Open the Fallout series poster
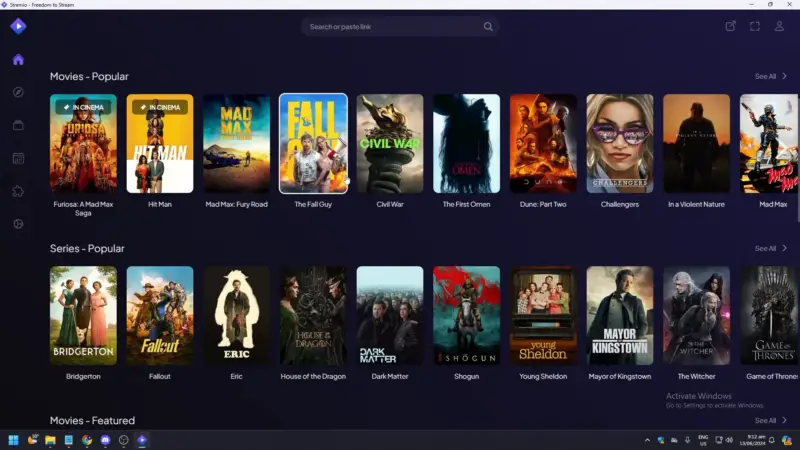The height and width of the screenshot is (450, 800). click(x=160, y=315)
